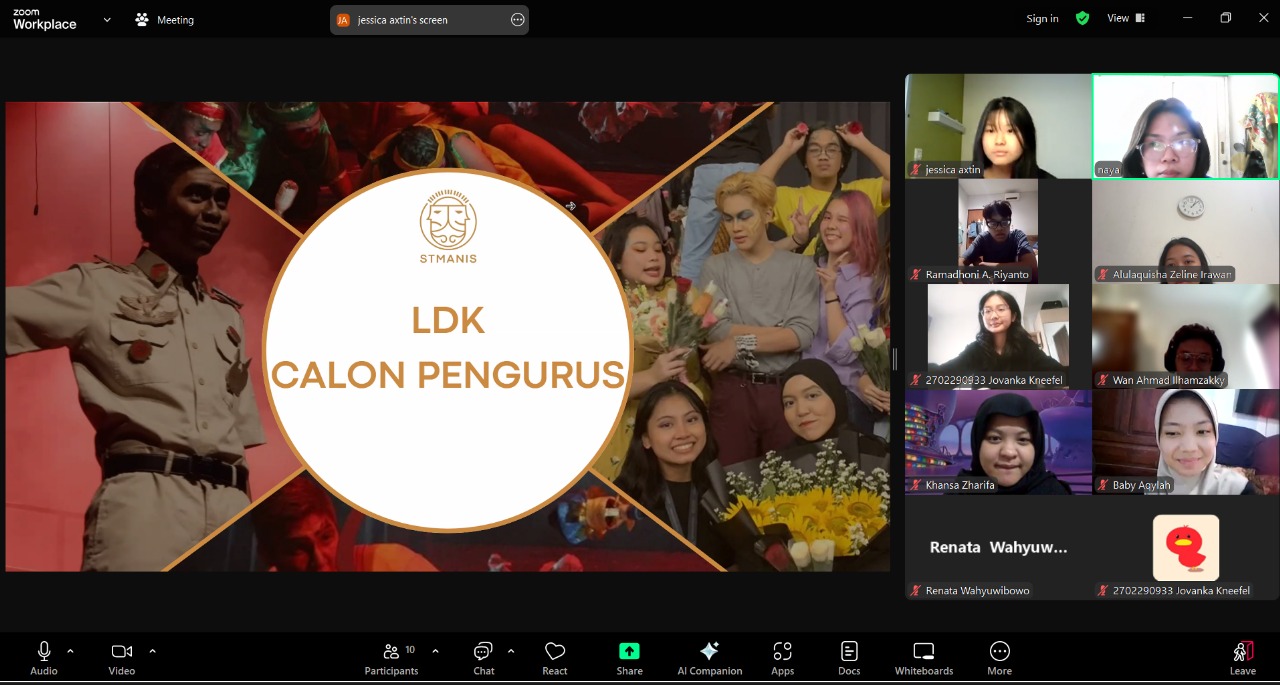Click the Sign in link

click(x=1042, y=19)
